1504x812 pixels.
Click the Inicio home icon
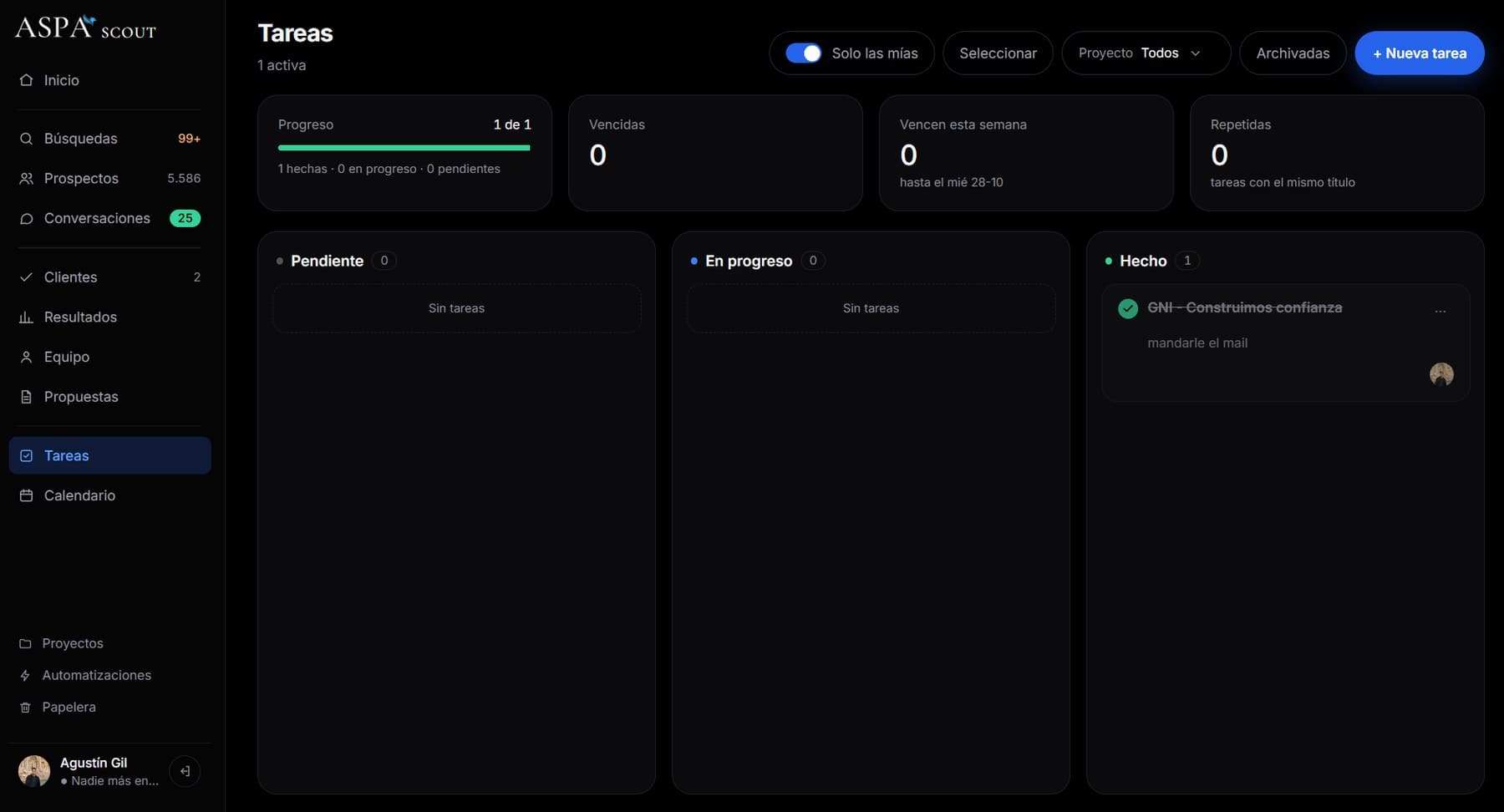[x=27, y=80]
